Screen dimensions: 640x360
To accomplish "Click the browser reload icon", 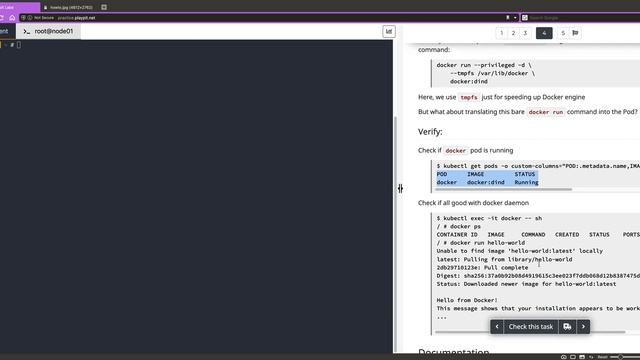I will (2, 18).
